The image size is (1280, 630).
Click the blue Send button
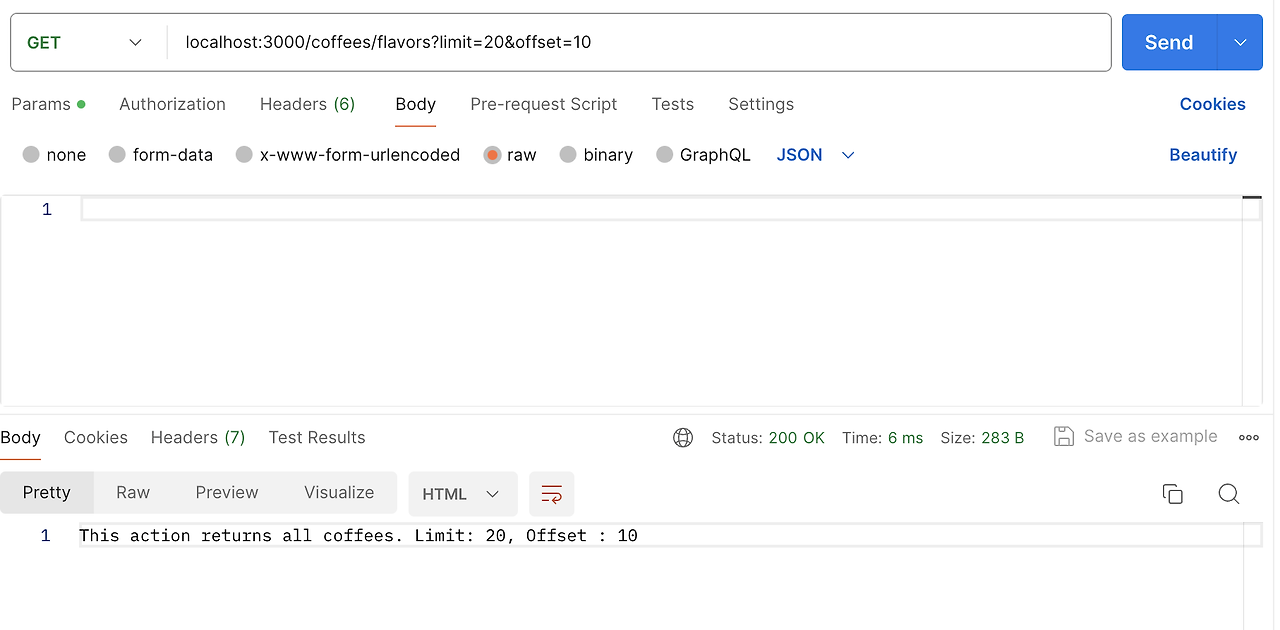pyautogui.click(x=1169, y=42)
